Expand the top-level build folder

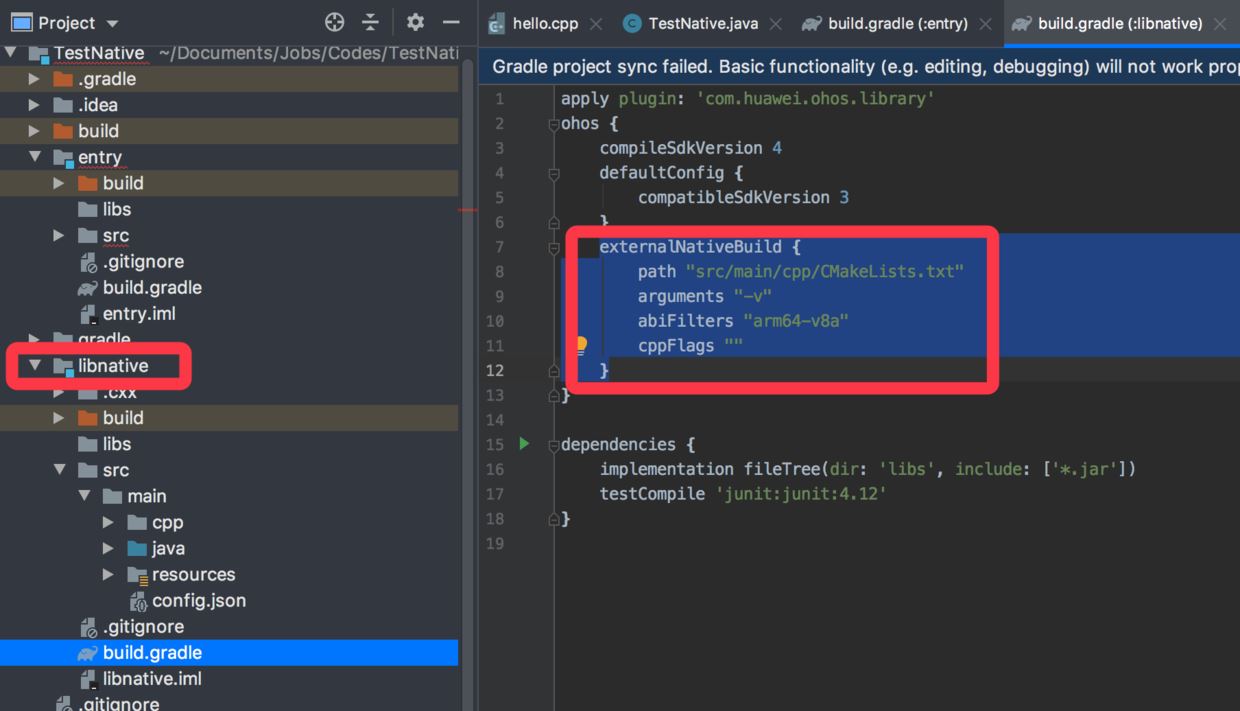[x=35, y=131]
